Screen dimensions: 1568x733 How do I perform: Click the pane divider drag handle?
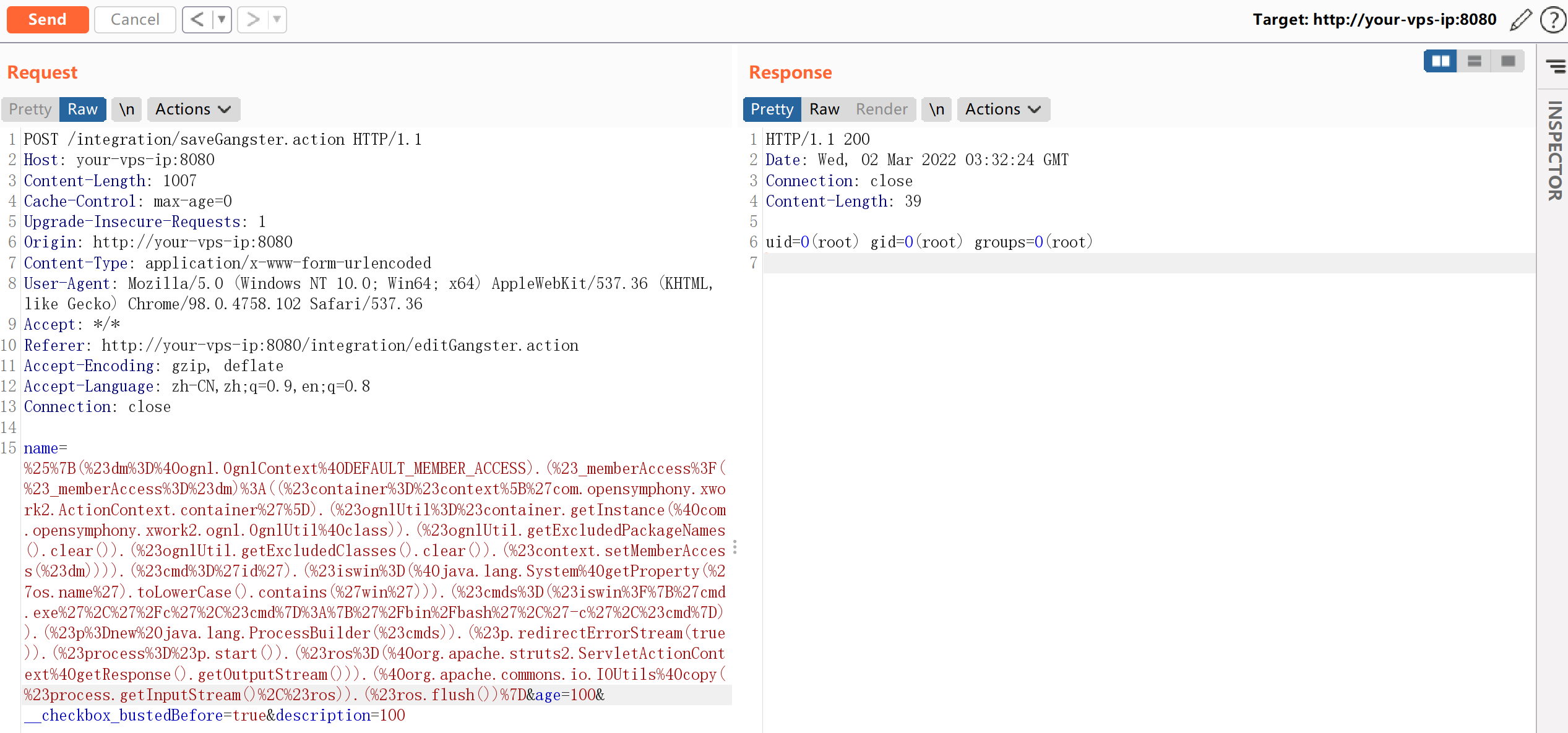734,547
